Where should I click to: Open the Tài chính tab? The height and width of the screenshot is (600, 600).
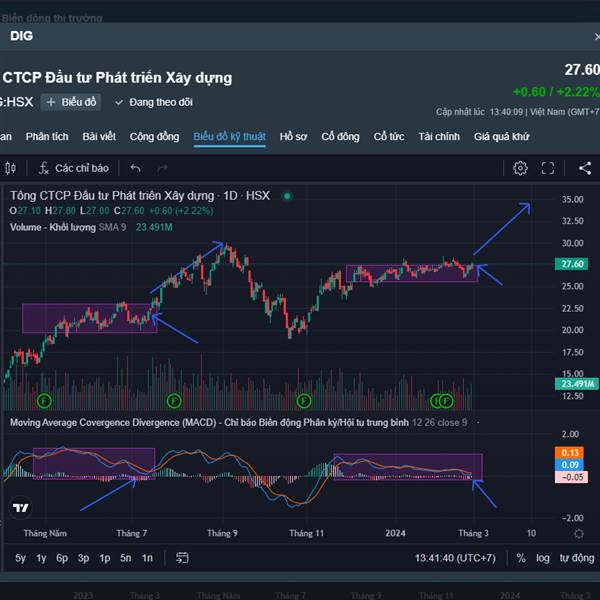pos(439,137)
